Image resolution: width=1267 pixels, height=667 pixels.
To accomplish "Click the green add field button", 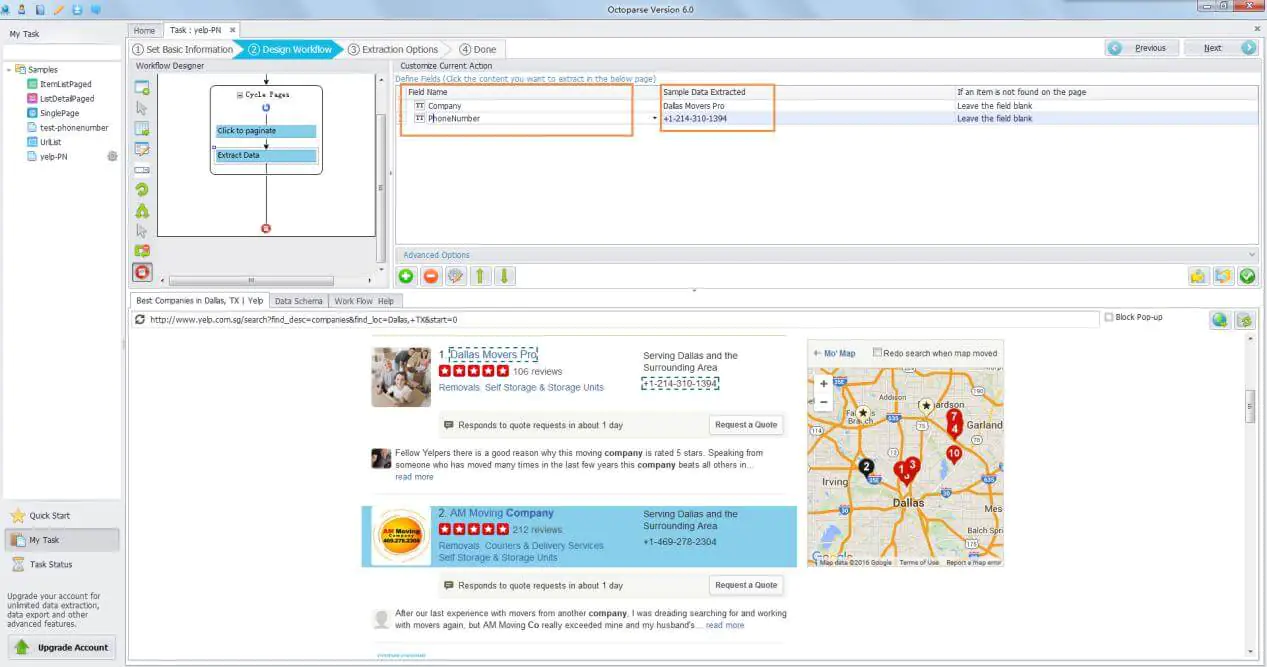I will click(406, 276).
